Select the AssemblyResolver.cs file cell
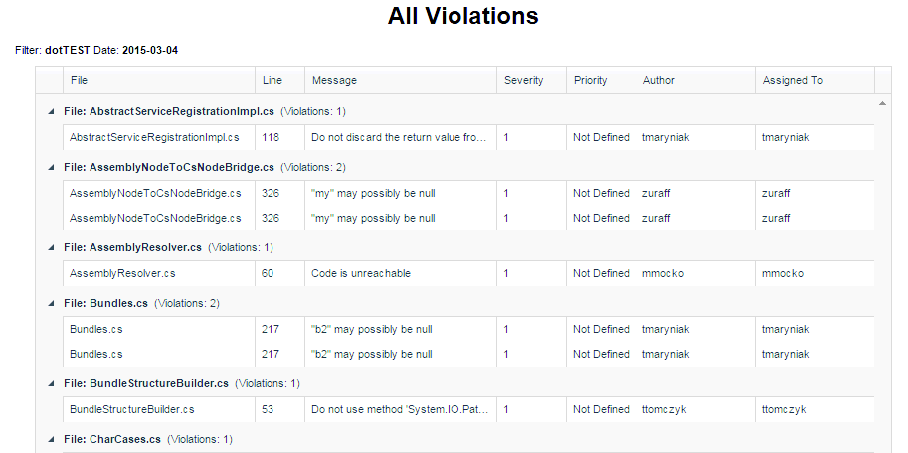 (159, 273)
